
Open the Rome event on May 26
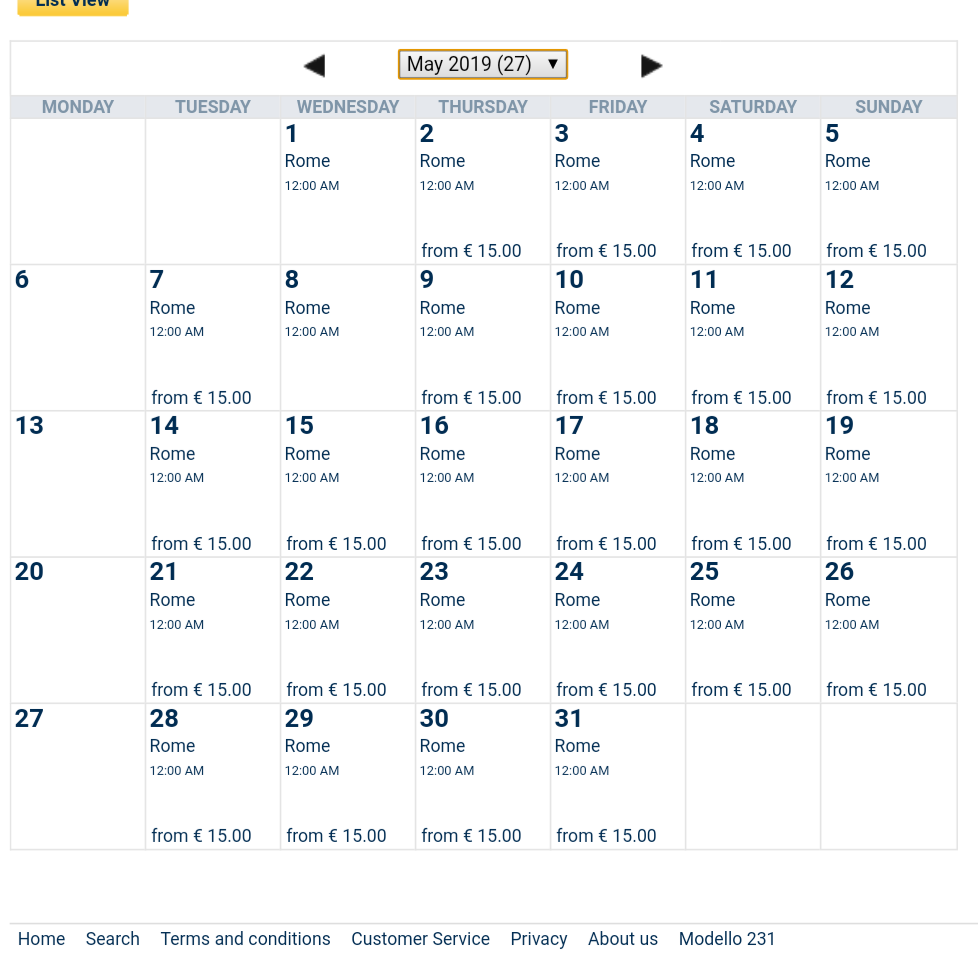click(847, 600)
